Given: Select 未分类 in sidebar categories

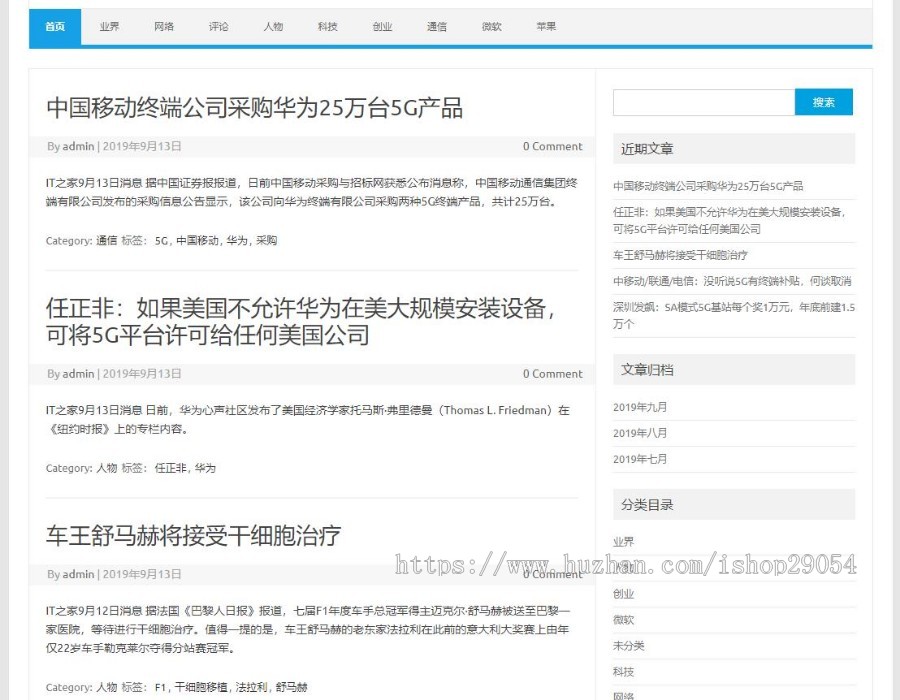Looking at the screenshot, I should coord(628,646).
